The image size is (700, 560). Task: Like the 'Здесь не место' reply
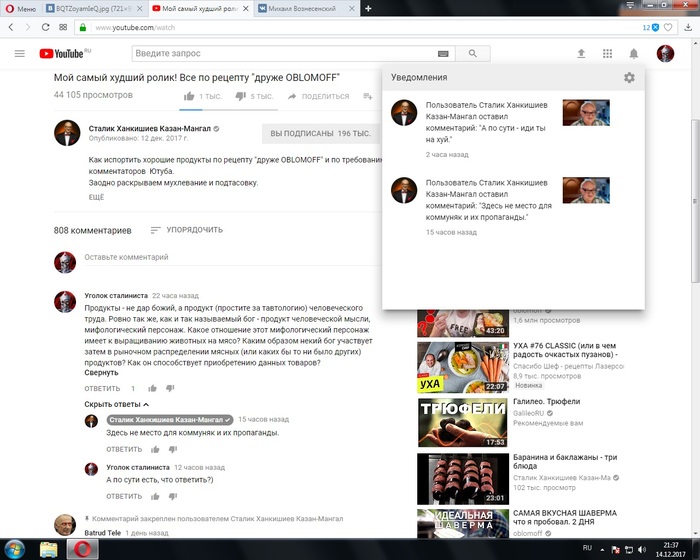155,449
